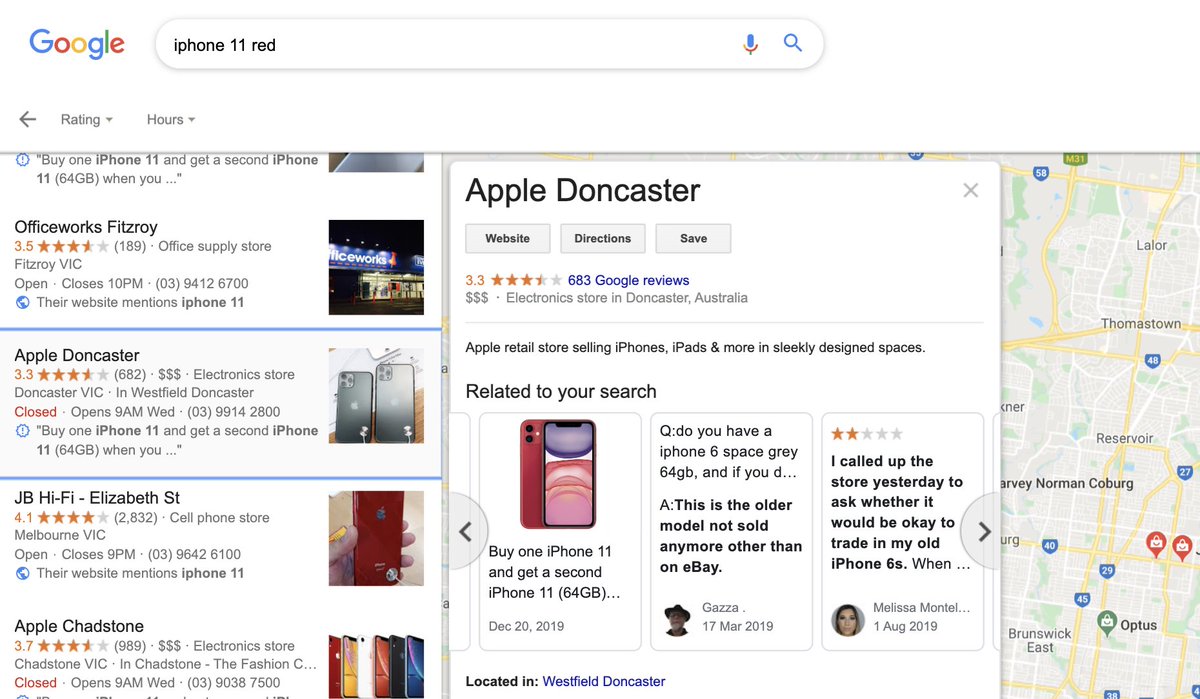Image resolution: width=1200 pixels, height=699 pixels.
Task: Select JB Hi-Fi - Elizabeth St result
Action: pyautogui.click(x=97, y=498)
